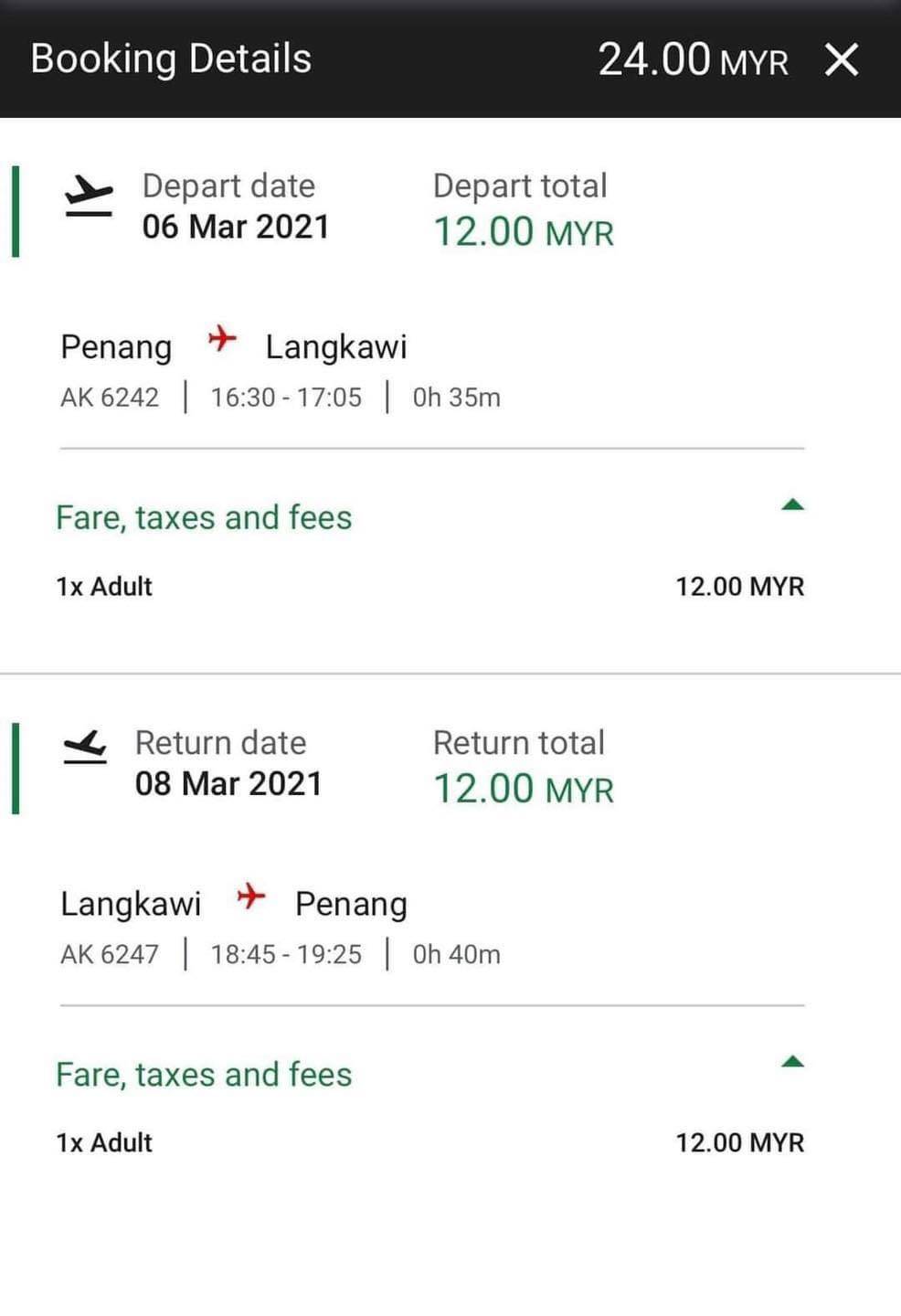Click the green Return total amount
The width and height of the screenshot is (901, 1316).
(x=523, y=790)
